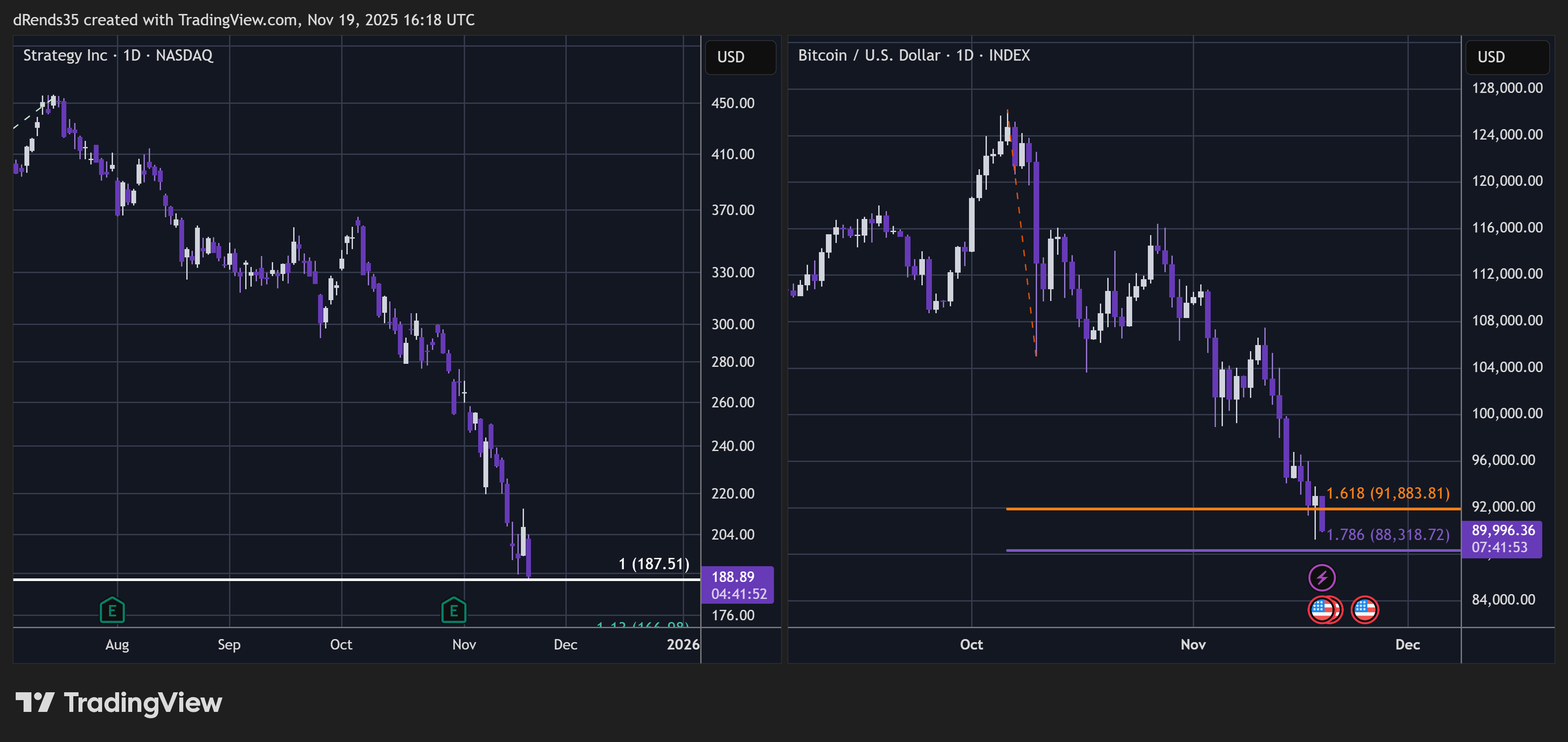The height and width of the screenshot is (742, 1568).
Task: Click 84,000.00 on Bitcoin price axis
Action: [x=1503, y=599]
